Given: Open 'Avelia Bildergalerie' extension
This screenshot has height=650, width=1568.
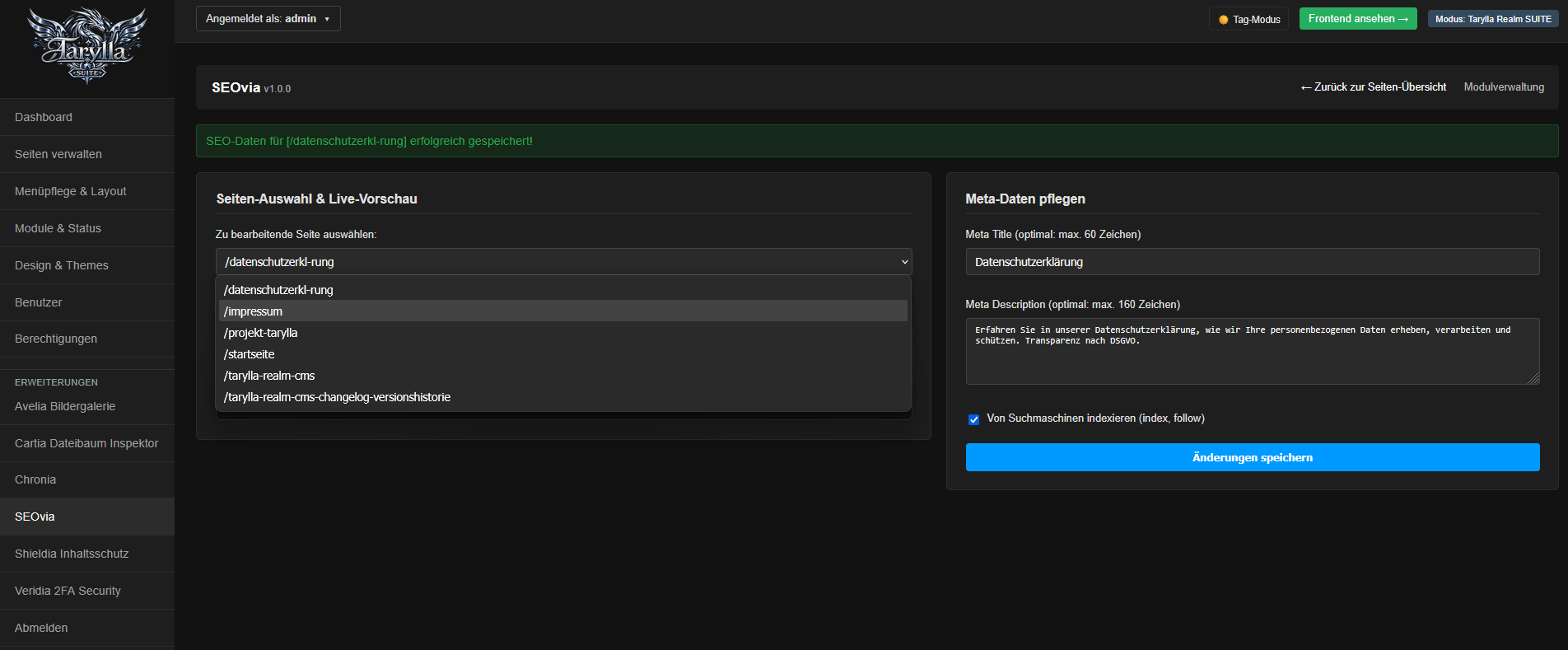Looking at the screenshot, I should point(87,406).
